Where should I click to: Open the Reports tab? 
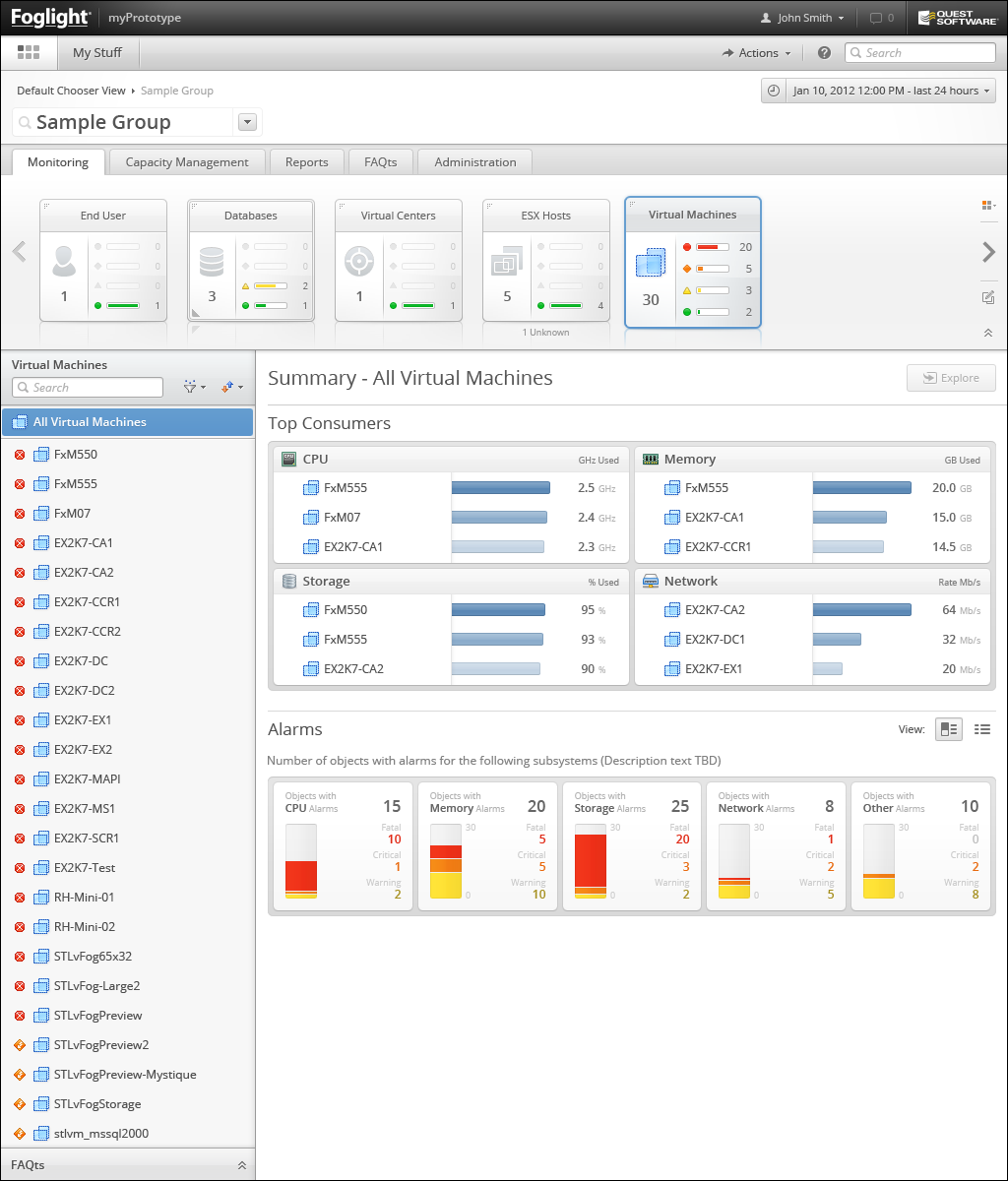[x=306, y=162]
